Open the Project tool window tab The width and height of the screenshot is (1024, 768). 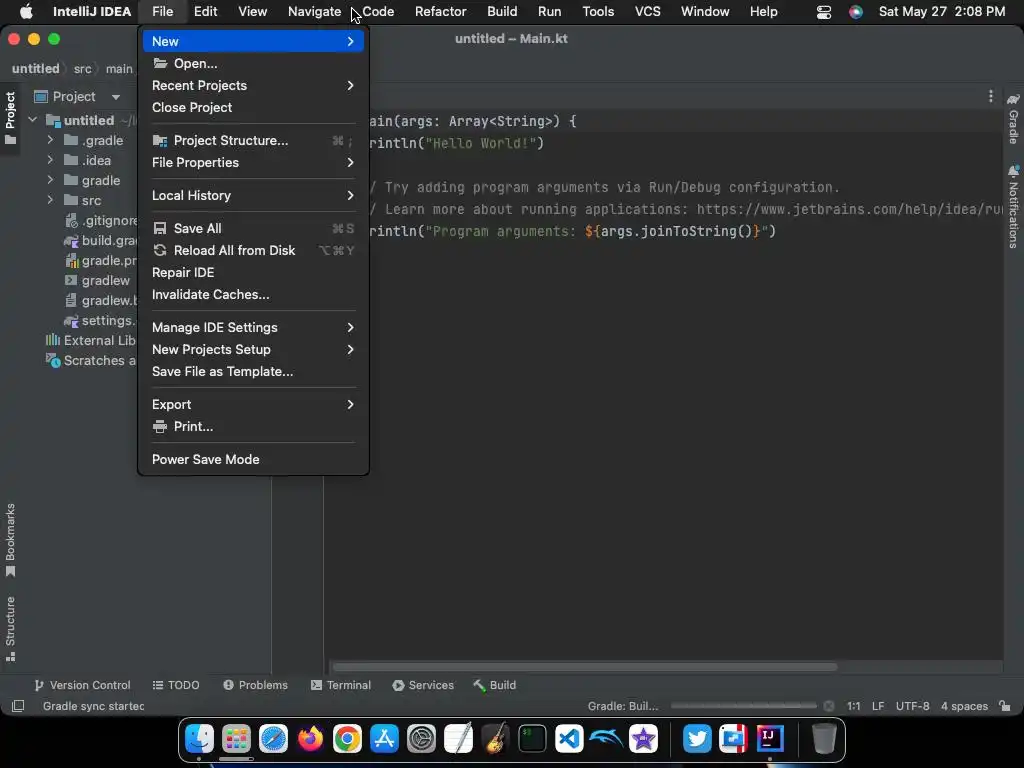point(10,119)
